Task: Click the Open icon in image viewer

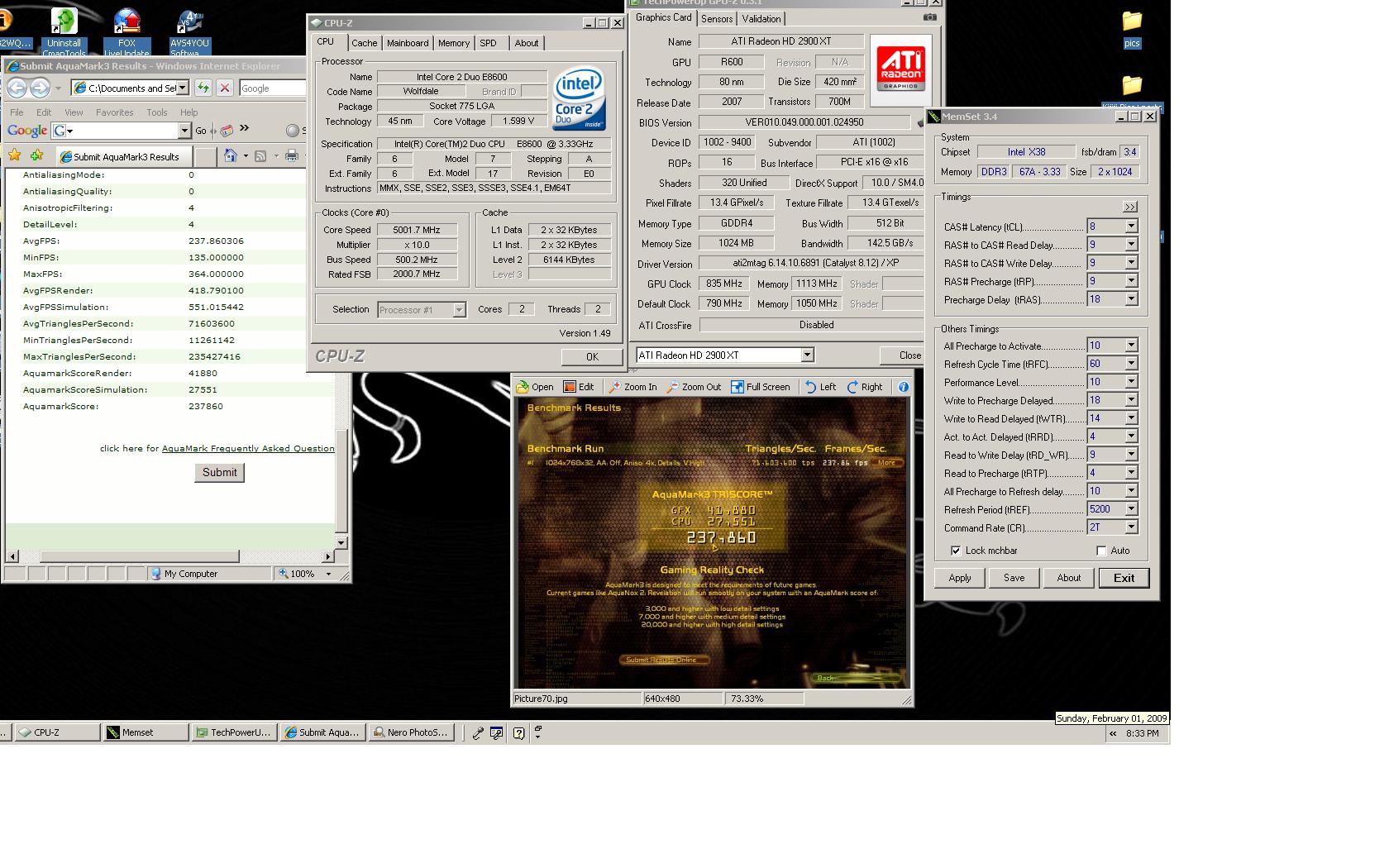Action: (x=535, y=387)
